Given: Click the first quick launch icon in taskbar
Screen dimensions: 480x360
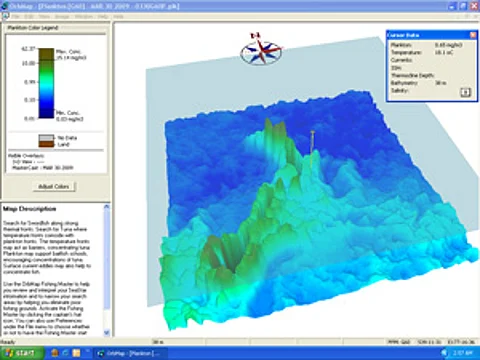Looking at the screenshot, I should click(55, 353).
